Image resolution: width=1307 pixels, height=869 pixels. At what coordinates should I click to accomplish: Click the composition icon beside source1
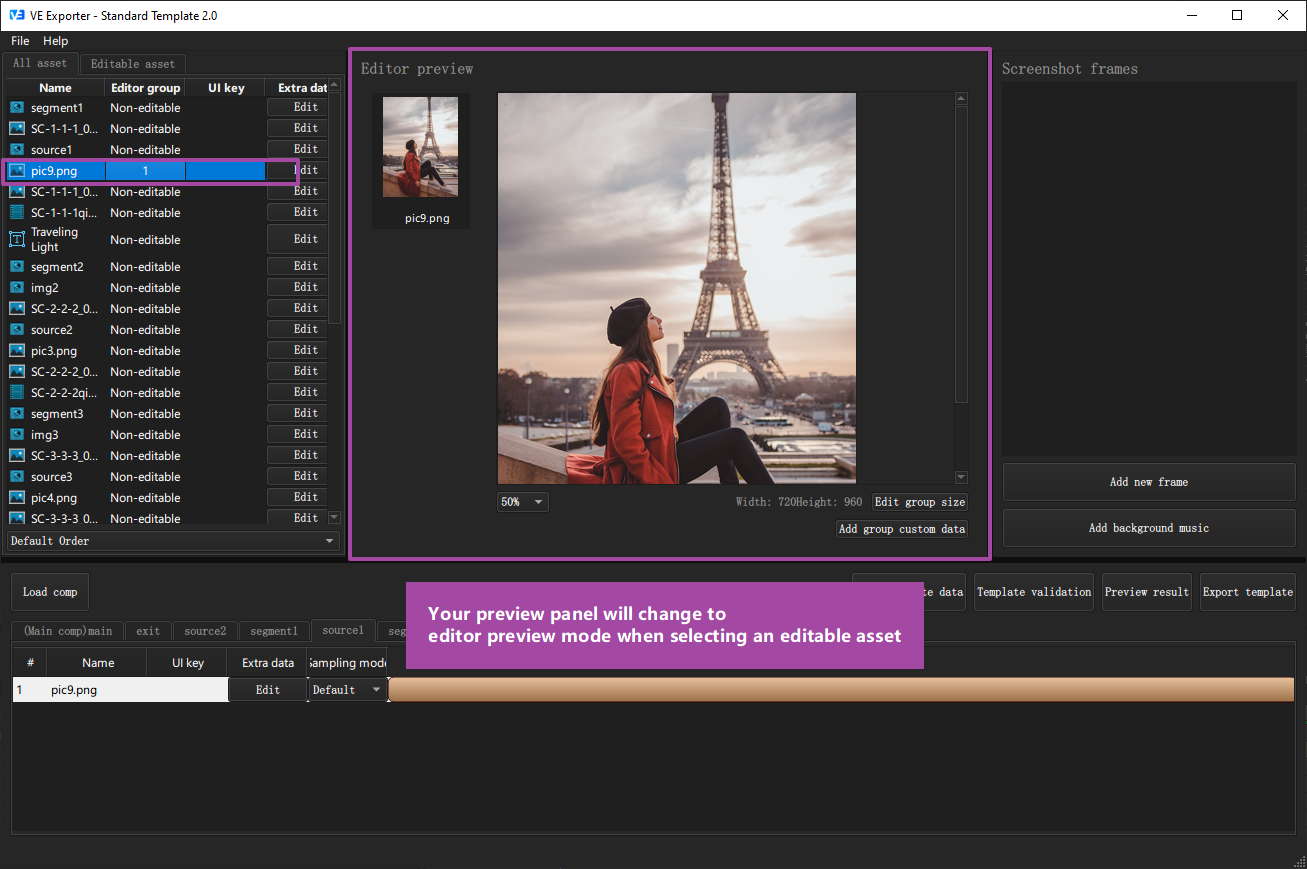[x=17, y=149]
